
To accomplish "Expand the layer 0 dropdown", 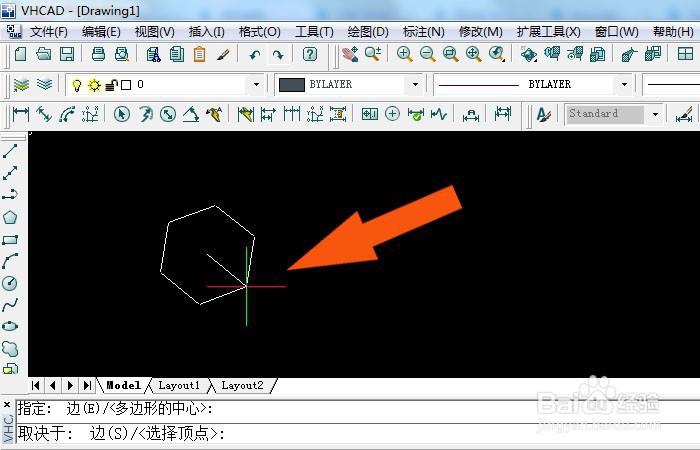I will 256,84.
